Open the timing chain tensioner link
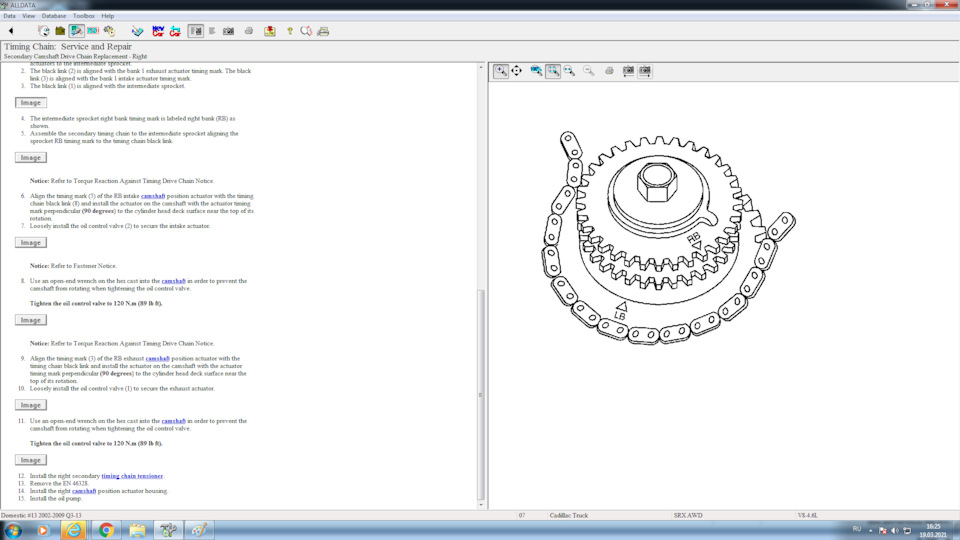Viewport: 960px width, 540px height. (132, 476)
